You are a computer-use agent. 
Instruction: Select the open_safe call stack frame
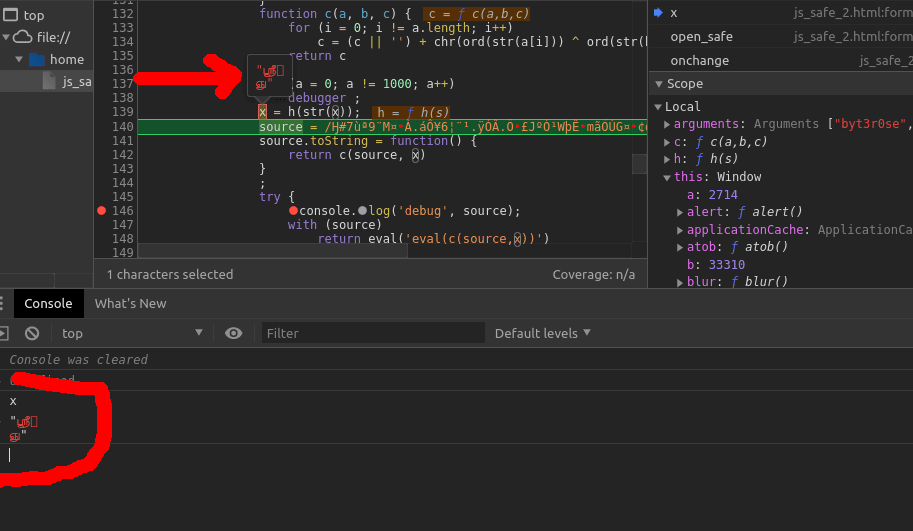(701, 37)
